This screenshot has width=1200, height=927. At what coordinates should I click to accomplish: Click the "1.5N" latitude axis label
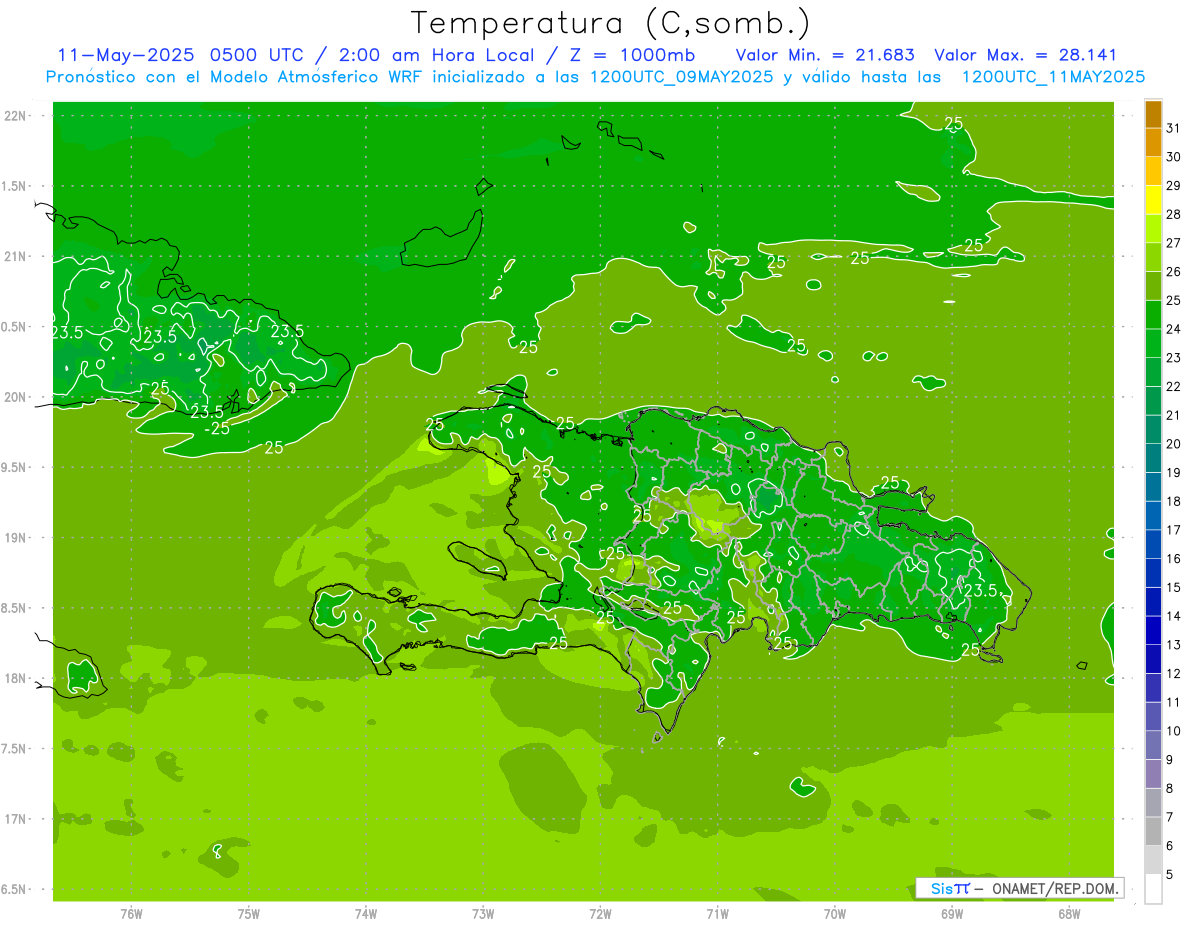pyautogui.click(x=15, y=186)
